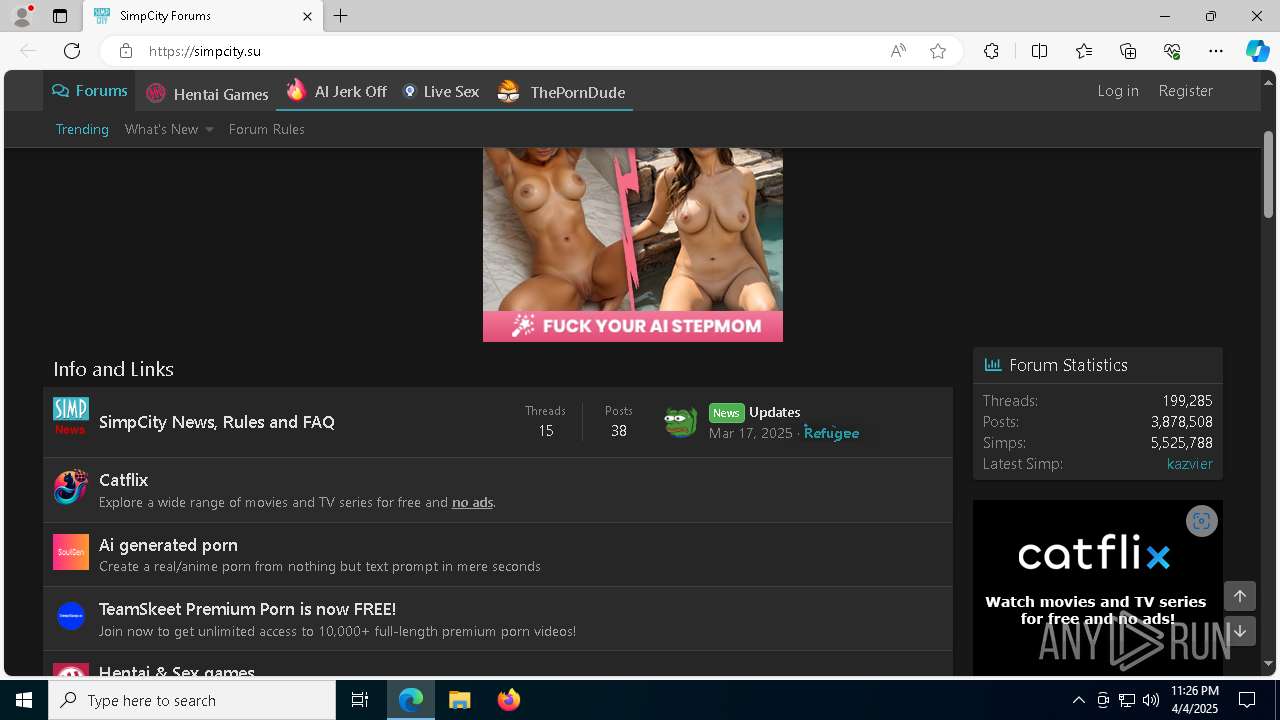
Task: Open the Forums tab
Action: (x=89, y=91)
